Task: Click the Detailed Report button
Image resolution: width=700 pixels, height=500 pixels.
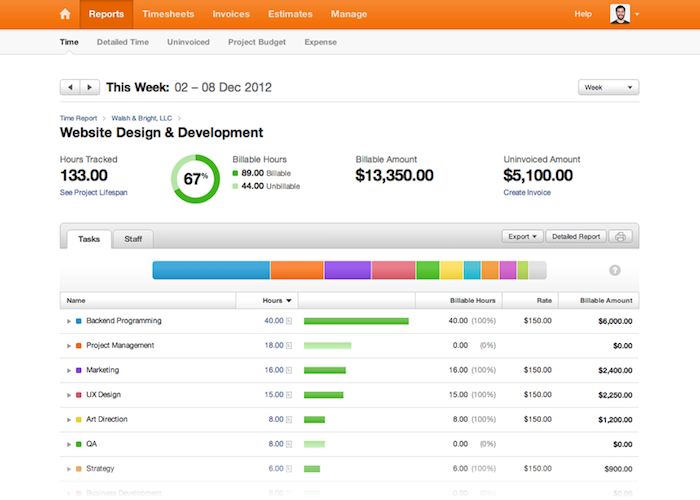Action: [x=576, y=237]
